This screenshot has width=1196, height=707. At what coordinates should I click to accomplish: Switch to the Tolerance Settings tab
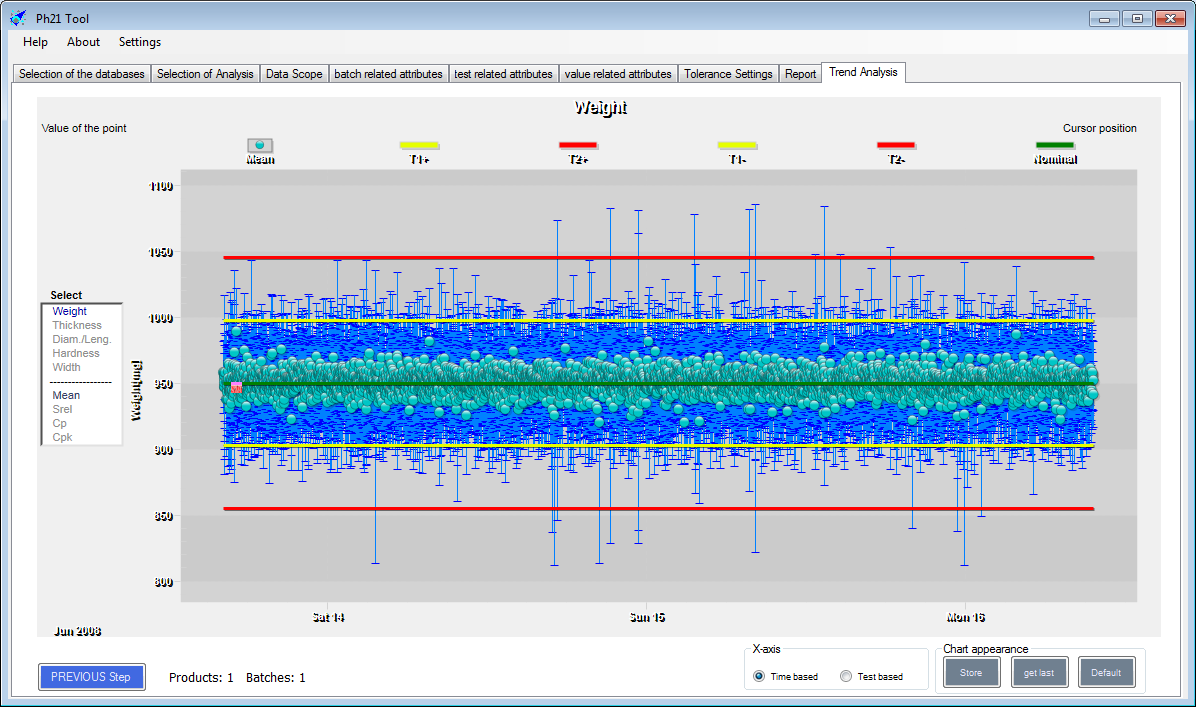[x=728, y=74]
